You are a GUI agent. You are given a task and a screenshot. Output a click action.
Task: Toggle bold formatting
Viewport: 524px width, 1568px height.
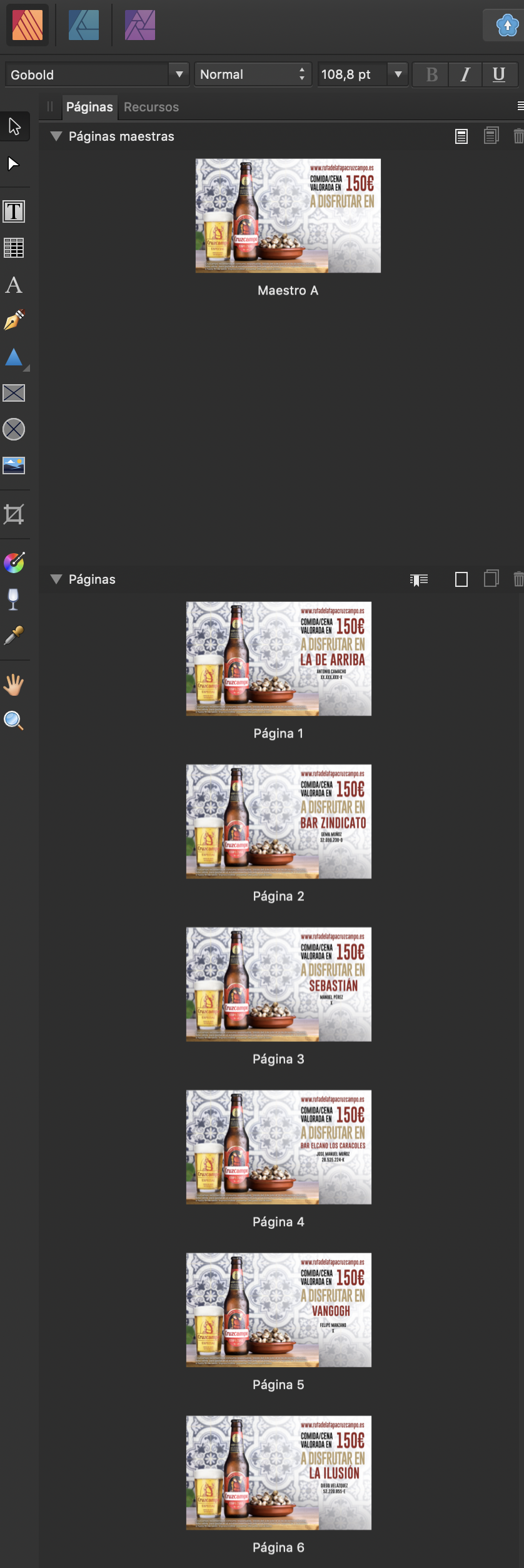[431, 74]
